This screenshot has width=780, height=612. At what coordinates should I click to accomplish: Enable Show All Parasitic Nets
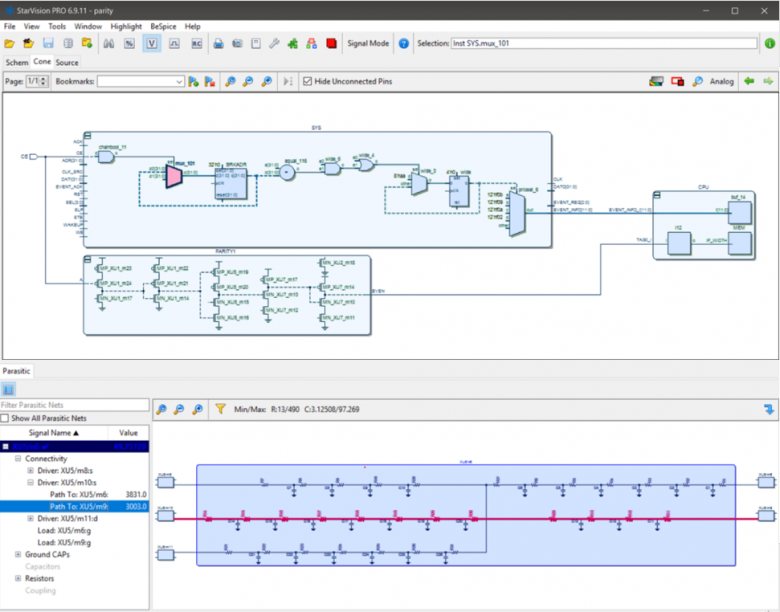(5, 418)
